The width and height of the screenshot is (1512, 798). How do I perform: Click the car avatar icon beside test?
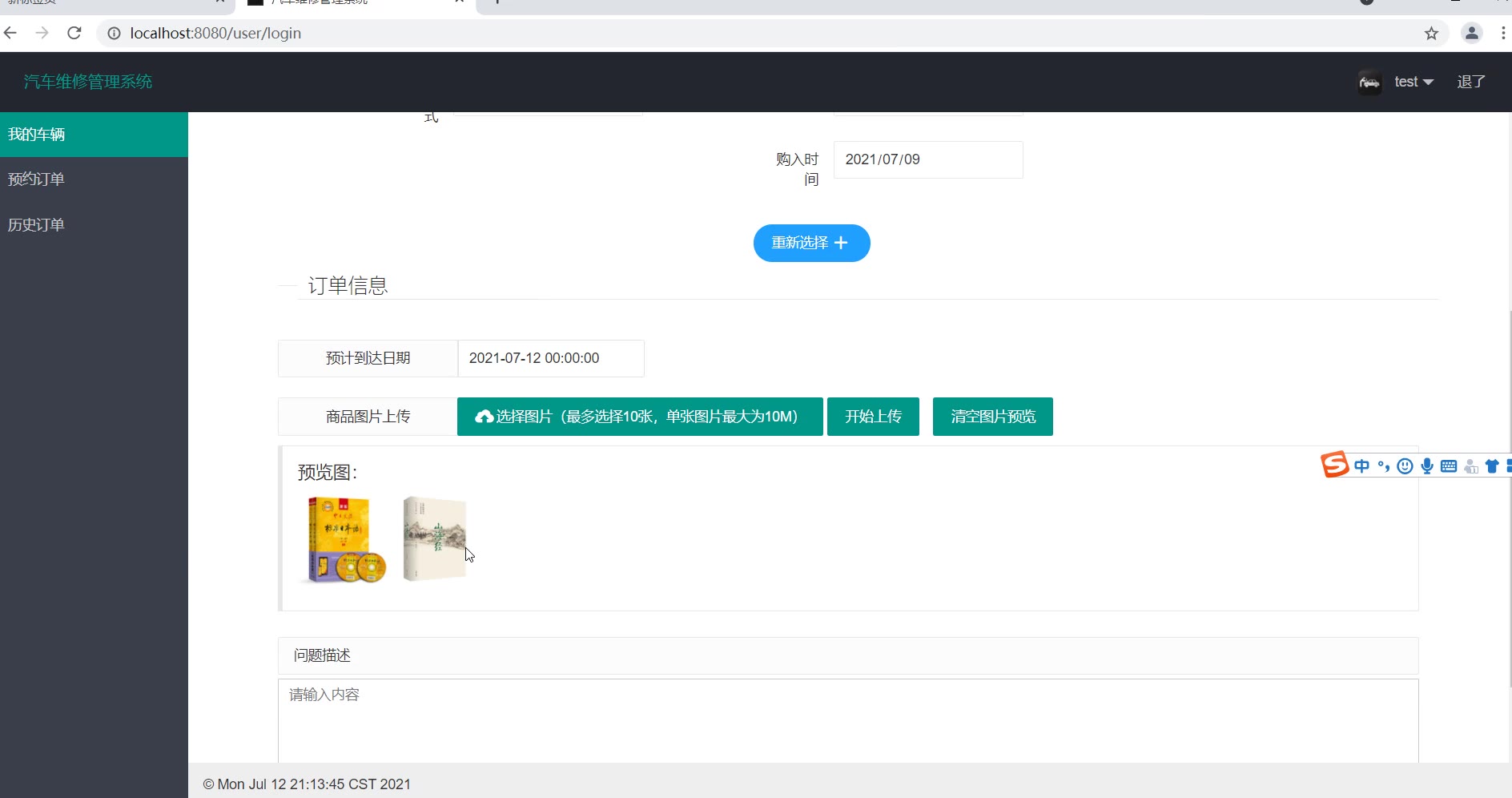pyautogui.click(x=1369, y=82)
